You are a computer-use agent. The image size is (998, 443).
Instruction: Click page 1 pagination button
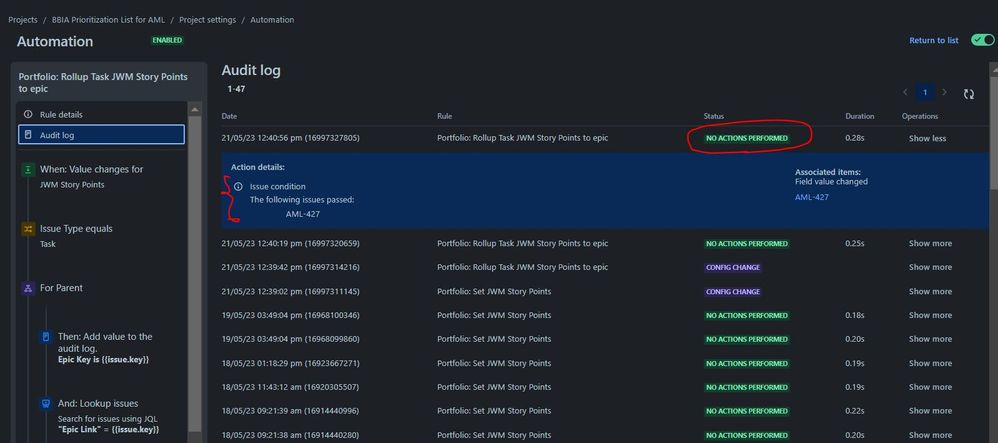pos(925,92)
